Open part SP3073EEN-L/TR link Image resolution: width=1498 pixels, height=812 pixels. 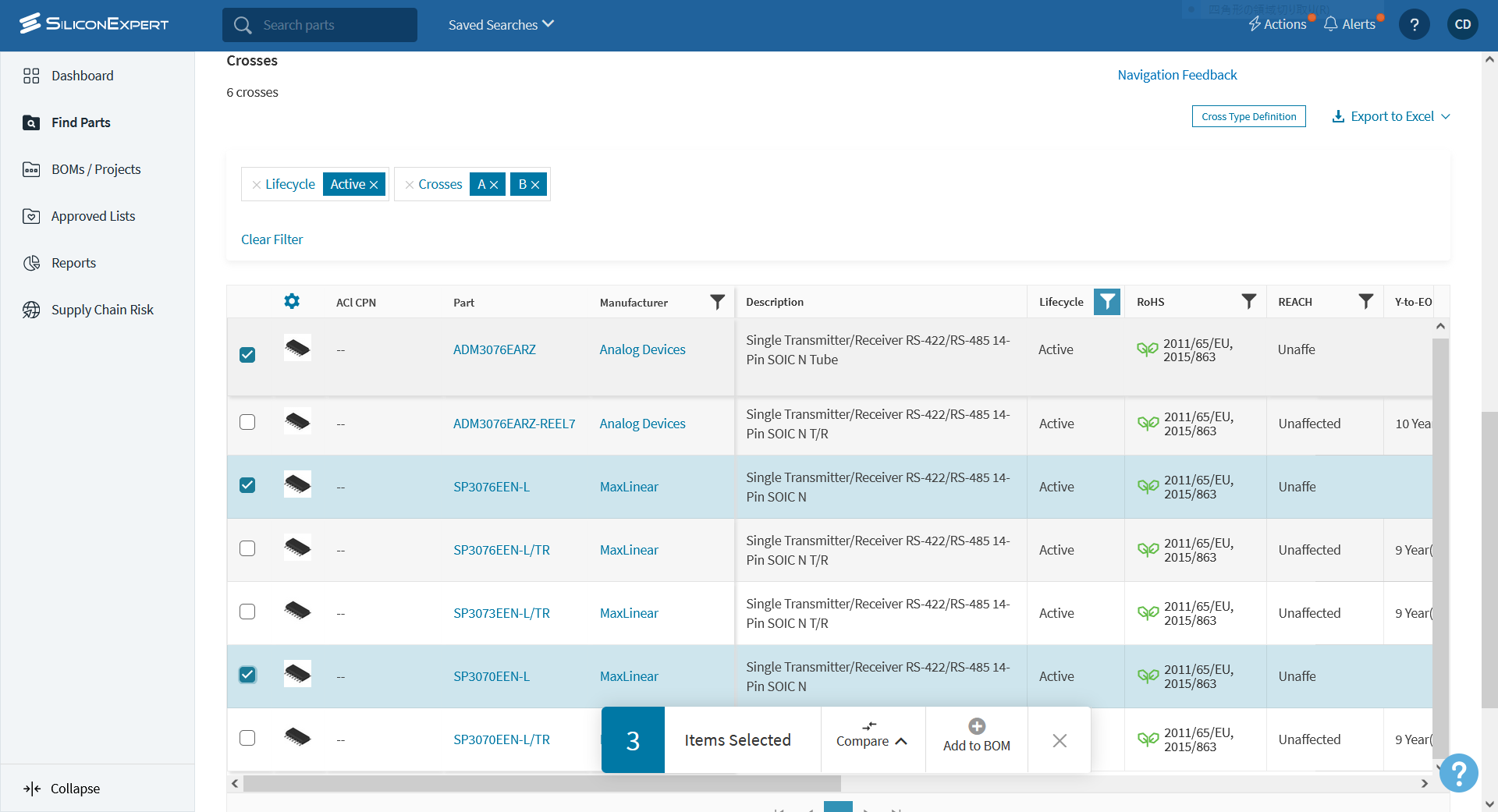(502, 613)
